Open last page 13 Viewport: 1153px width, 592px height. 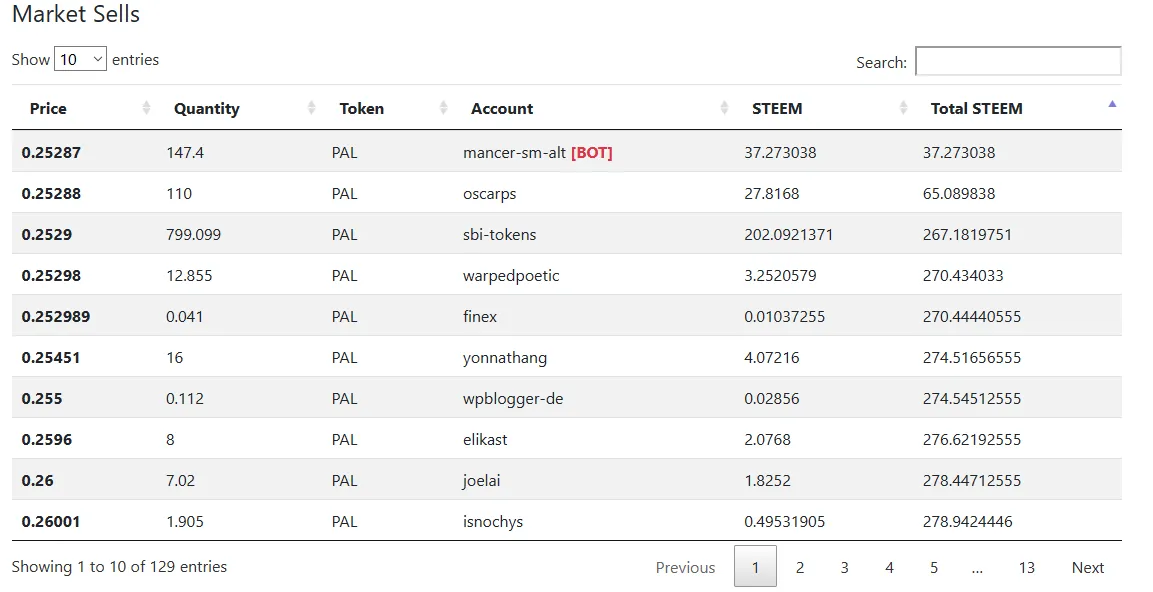tap(1027, 567)
